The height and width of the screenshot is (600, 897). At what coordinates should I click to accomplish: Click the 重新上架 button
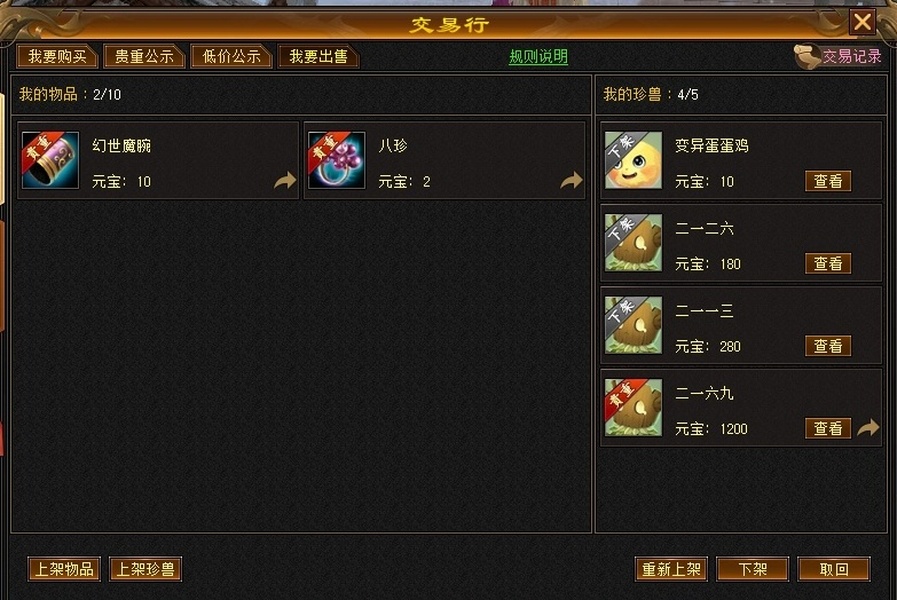pyautogui.click(x=671, y=569)
